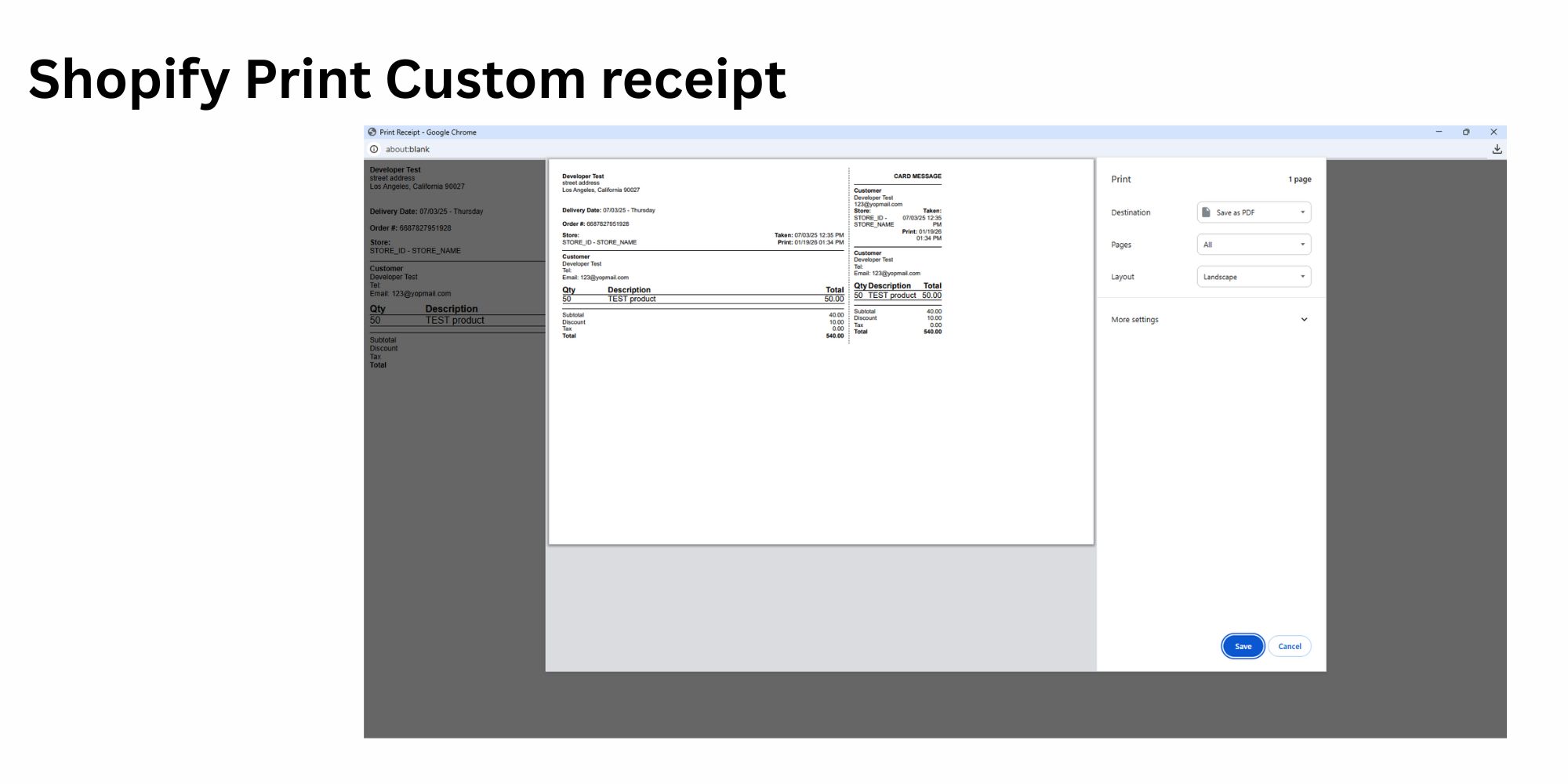Screen dimensions: 1568x784
Task: Click the about:blank address bar
Action: point(409,149)
